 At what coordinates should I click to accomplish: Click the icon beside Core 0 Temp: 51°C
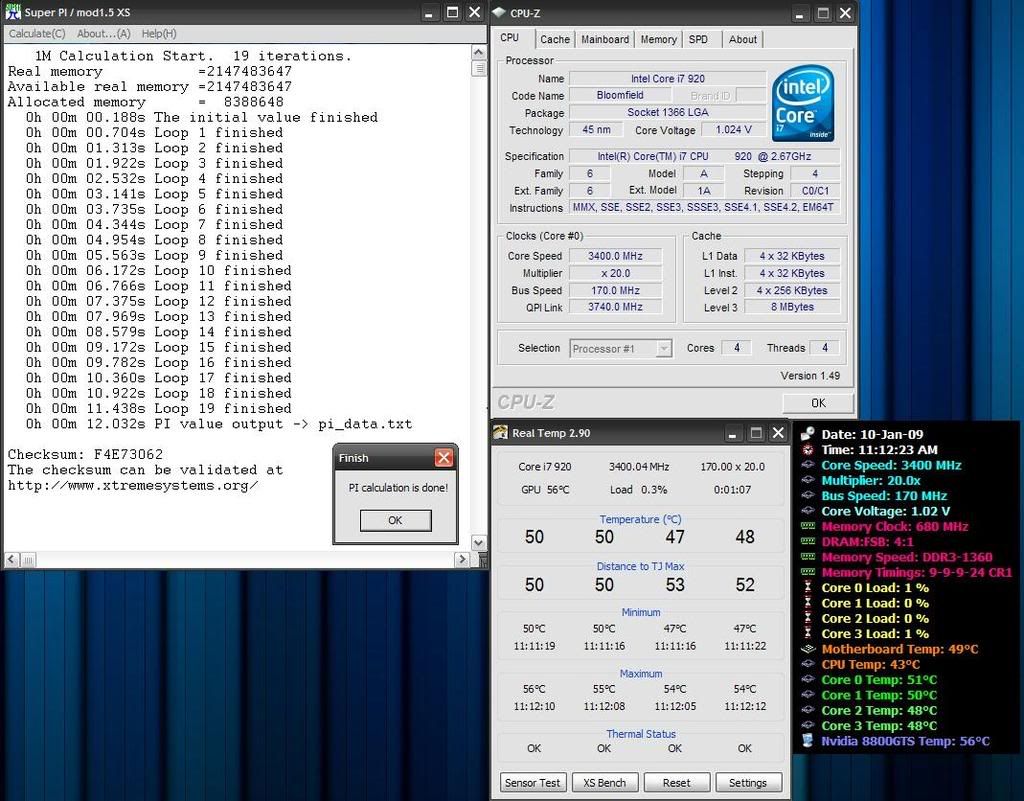808,680
